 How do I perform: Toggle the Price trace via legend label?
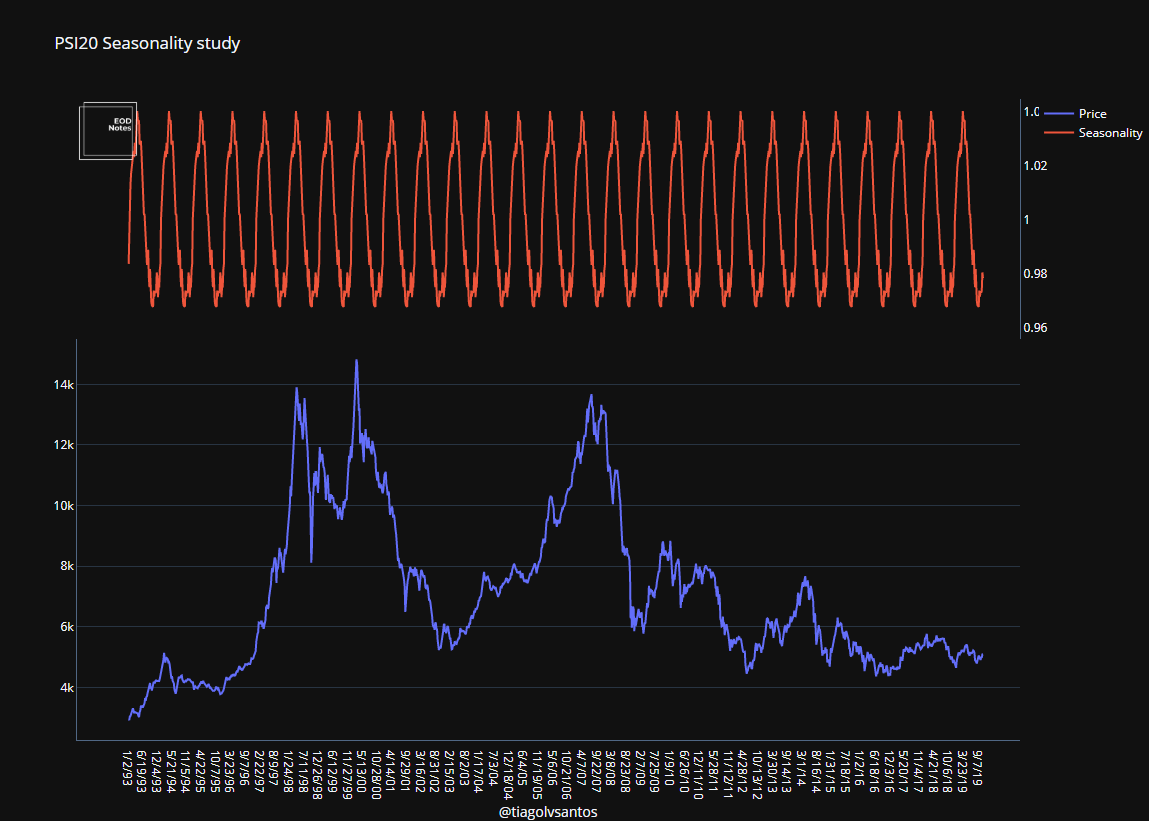(x=1092, y=114)
